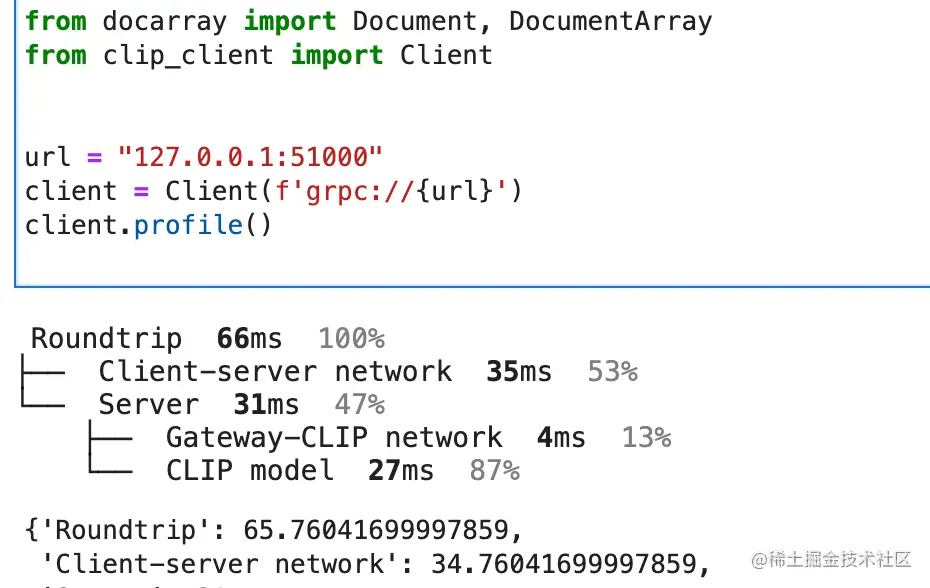Click the 53% network percentage value
Screen dimensions: 930x588
pyautogui.click(x=612, y=372)
